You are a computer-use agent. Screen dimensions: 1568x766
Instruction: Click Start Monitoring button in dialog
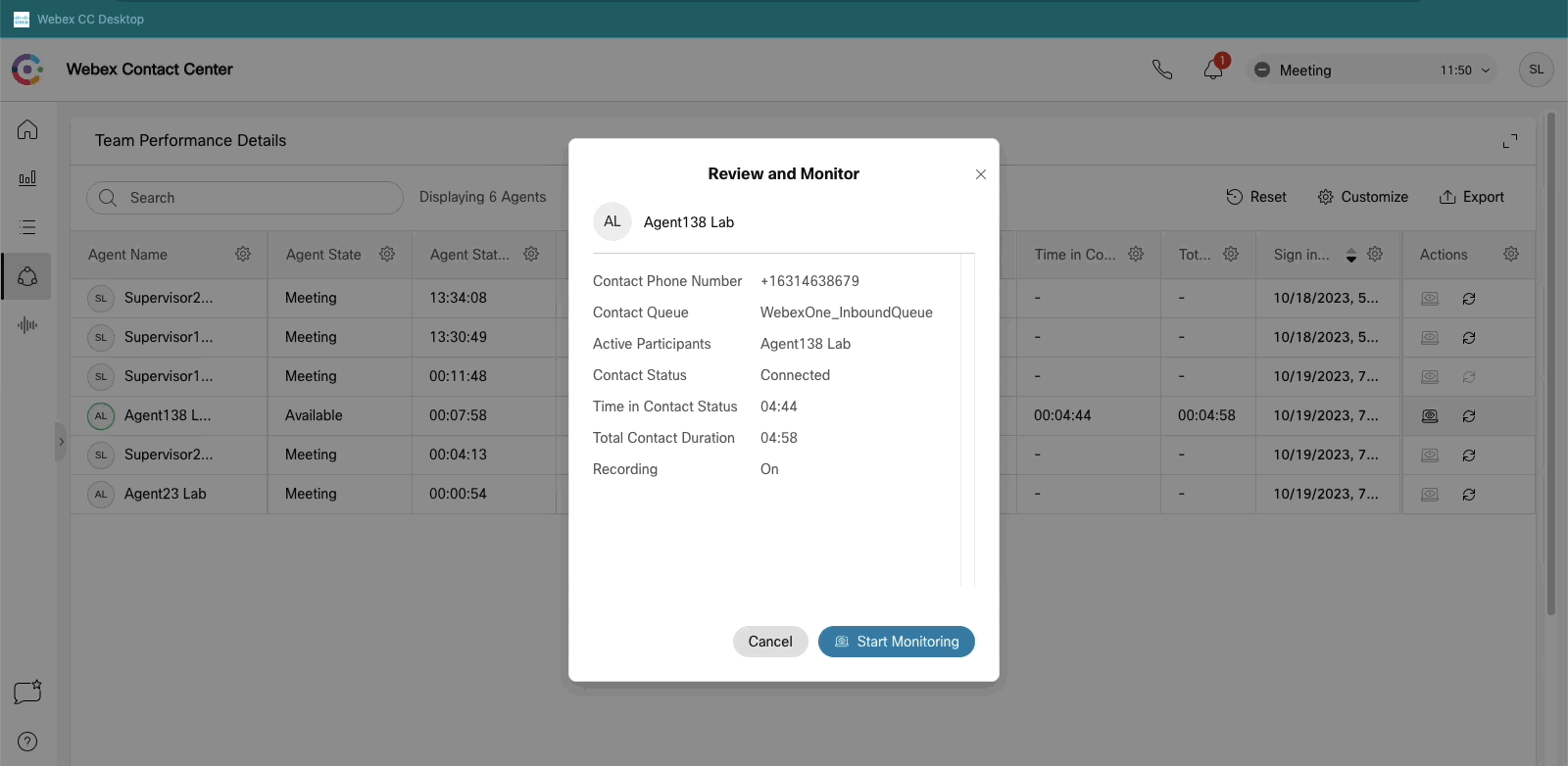click(896, 642)
